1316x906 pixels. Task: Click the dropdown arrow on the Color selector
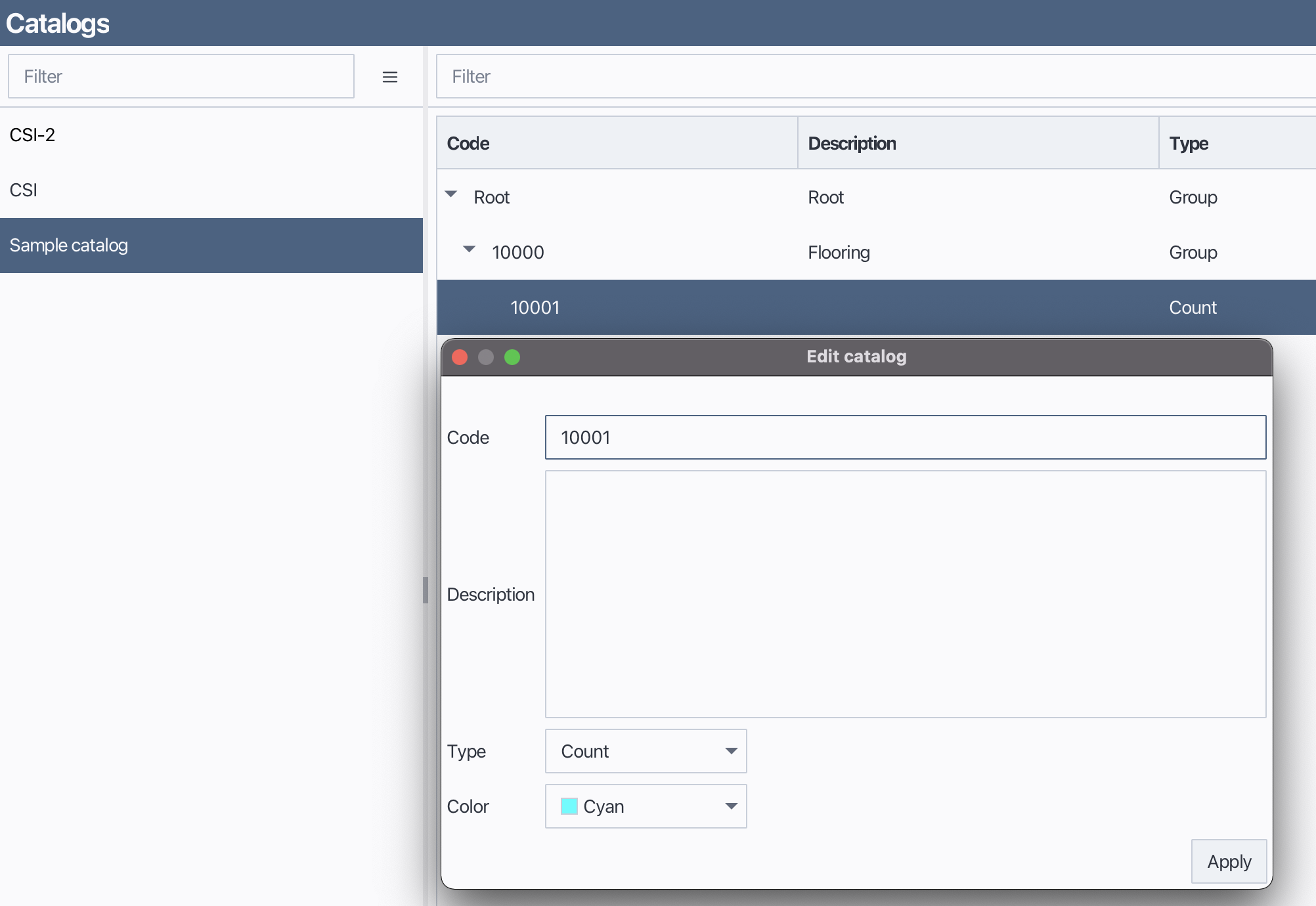pos(731,806)
